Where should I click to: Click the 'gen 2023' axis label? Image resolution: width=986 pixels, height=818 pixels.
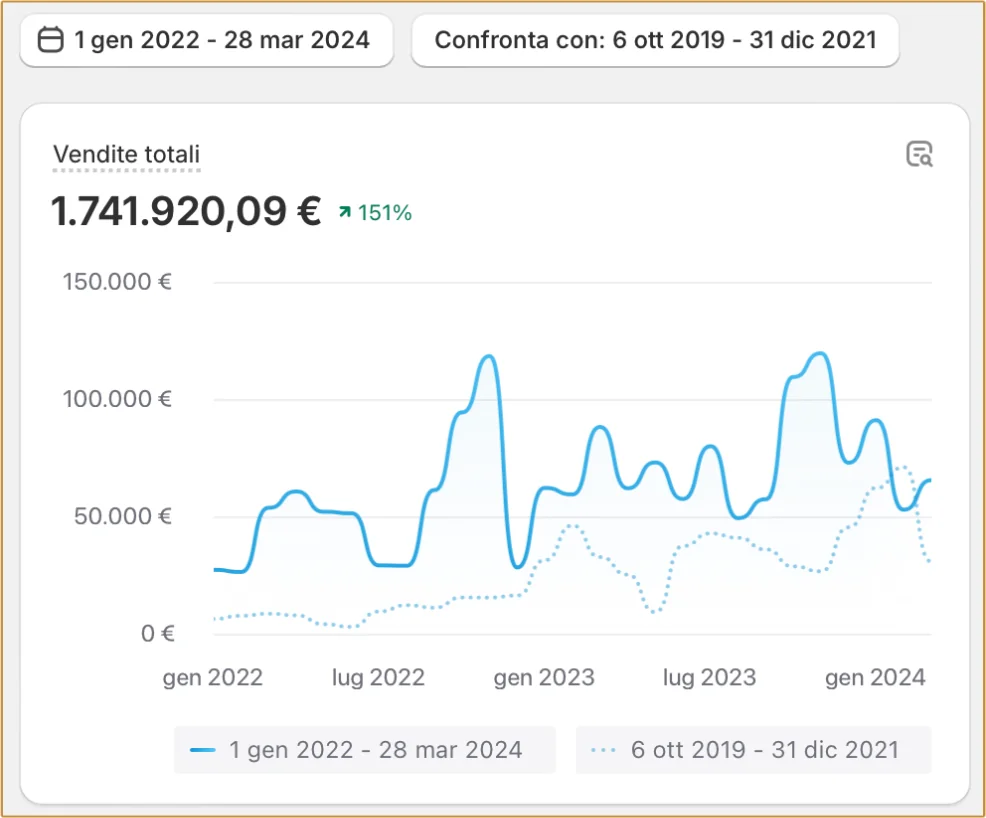544,678
